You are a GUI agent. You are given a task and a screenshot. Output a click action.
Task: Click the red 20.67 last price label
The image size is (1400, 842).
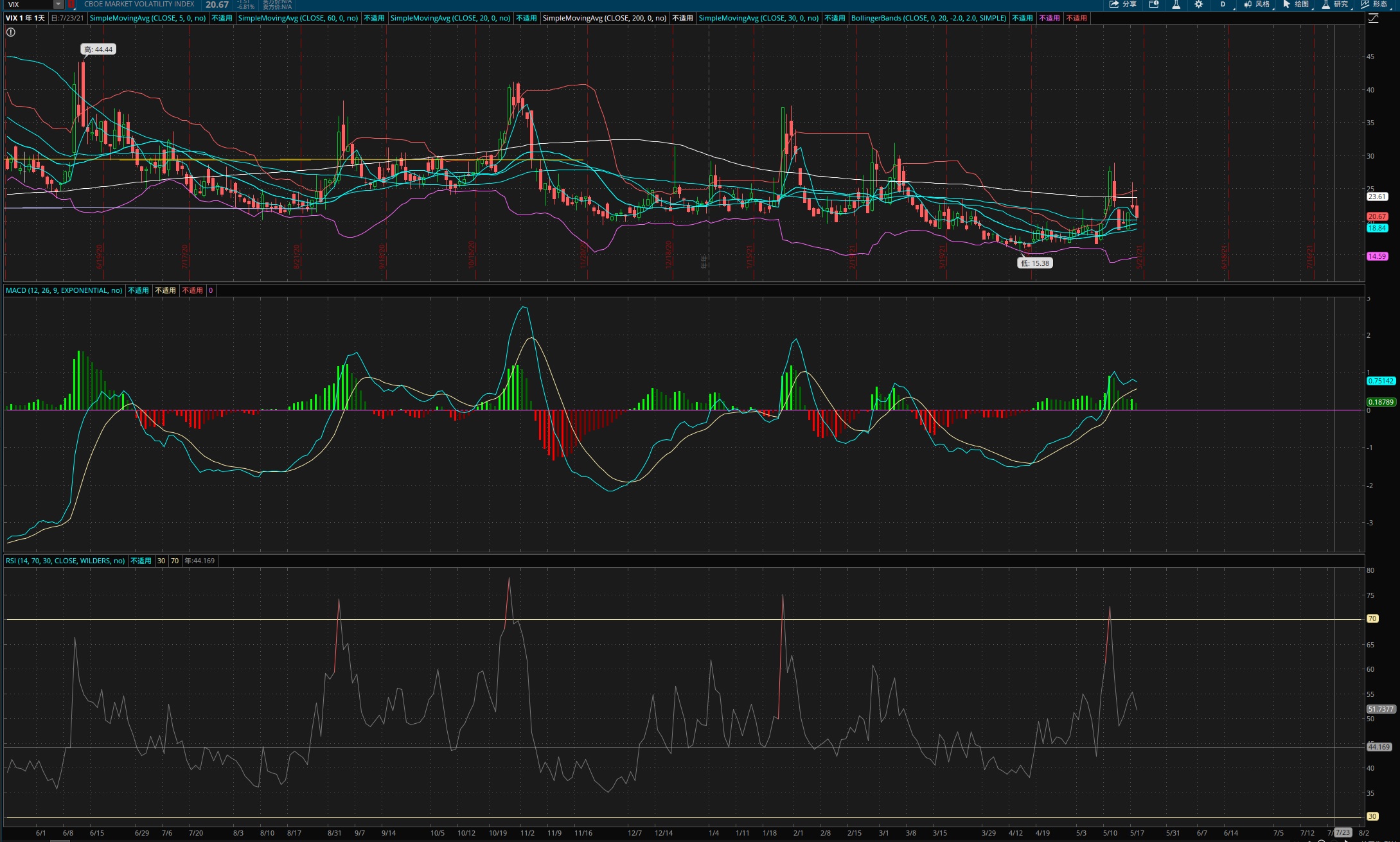tap(1377, 216)
